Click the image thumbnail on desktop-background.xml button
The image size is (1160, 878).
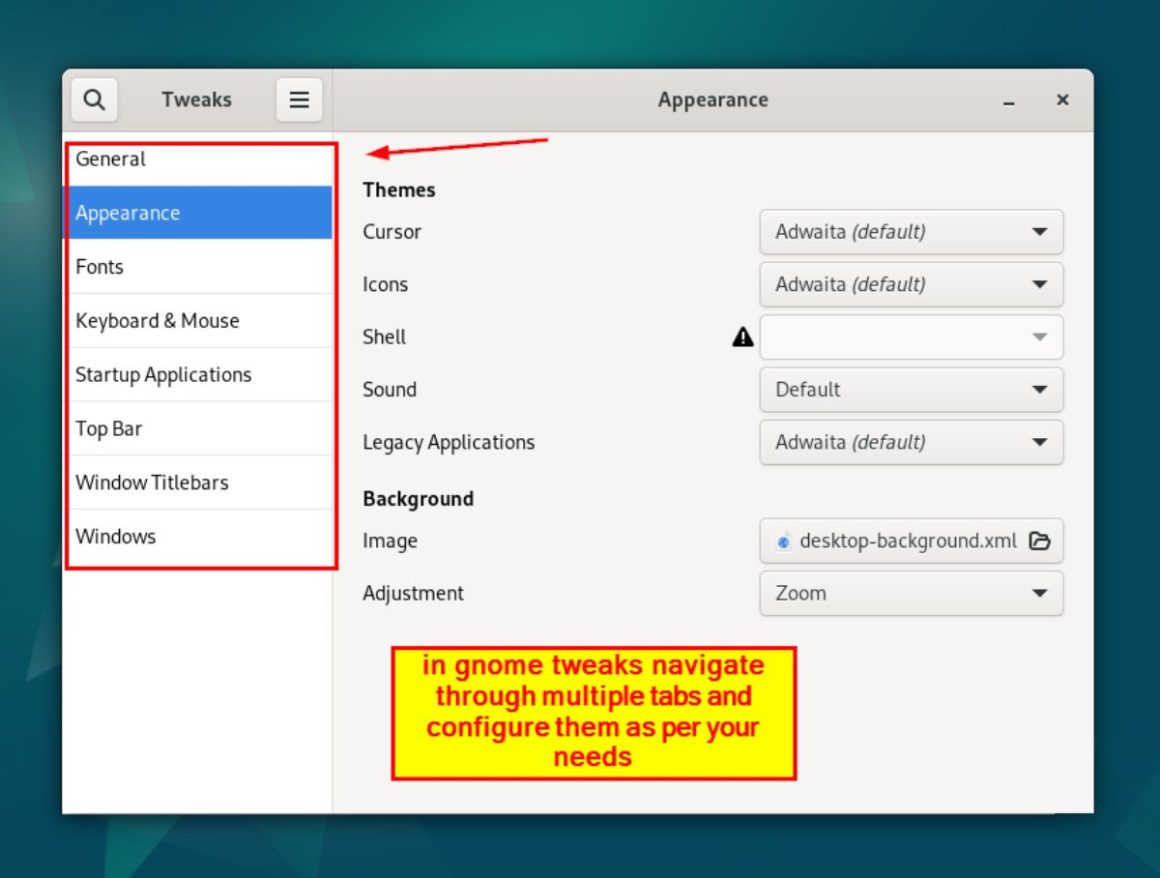tap(784, 541)
